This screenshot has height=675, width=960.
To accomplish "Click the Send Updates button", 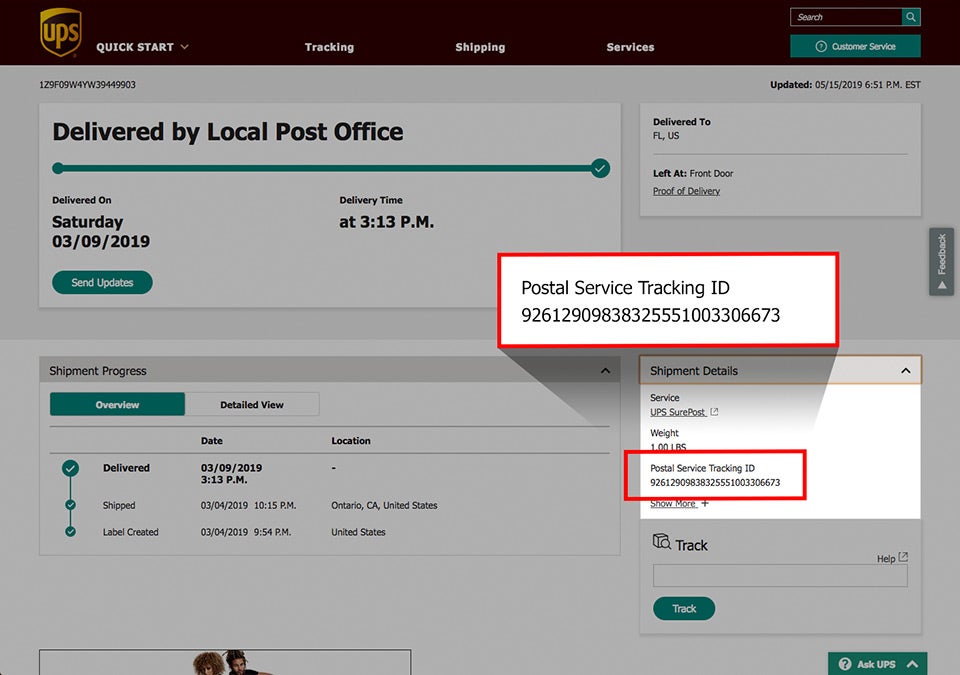I will coord(102,282).
